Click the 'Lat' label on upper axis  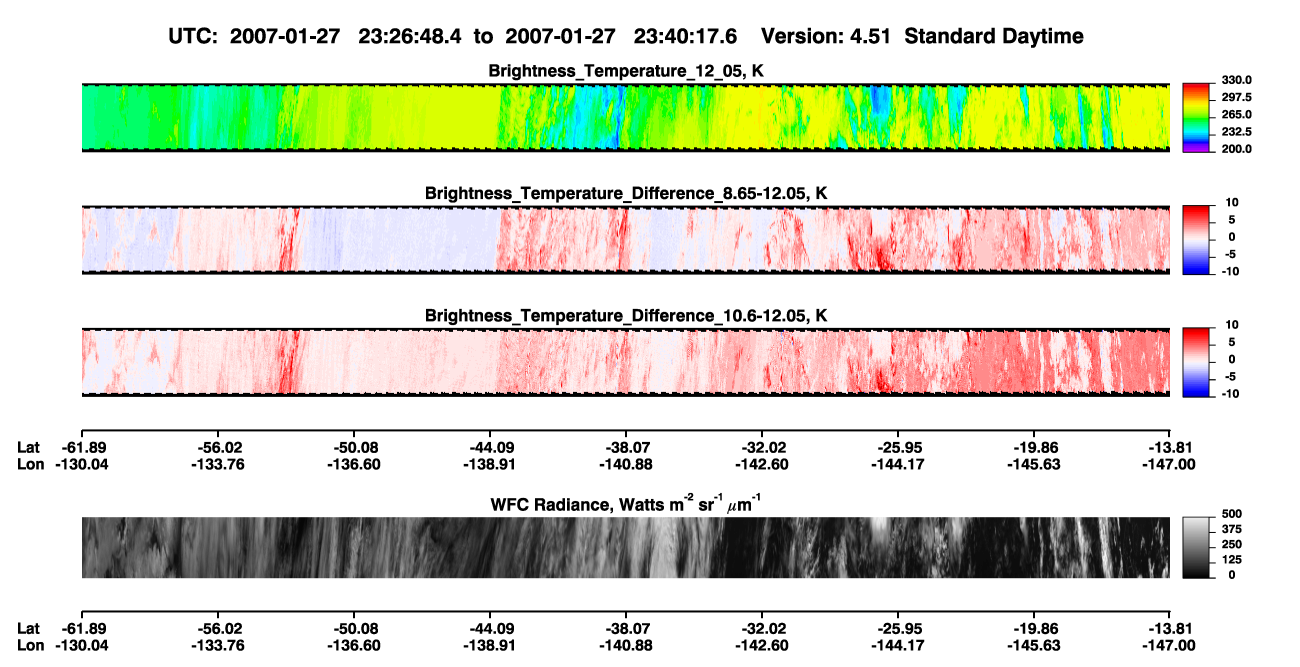[29, 447]
